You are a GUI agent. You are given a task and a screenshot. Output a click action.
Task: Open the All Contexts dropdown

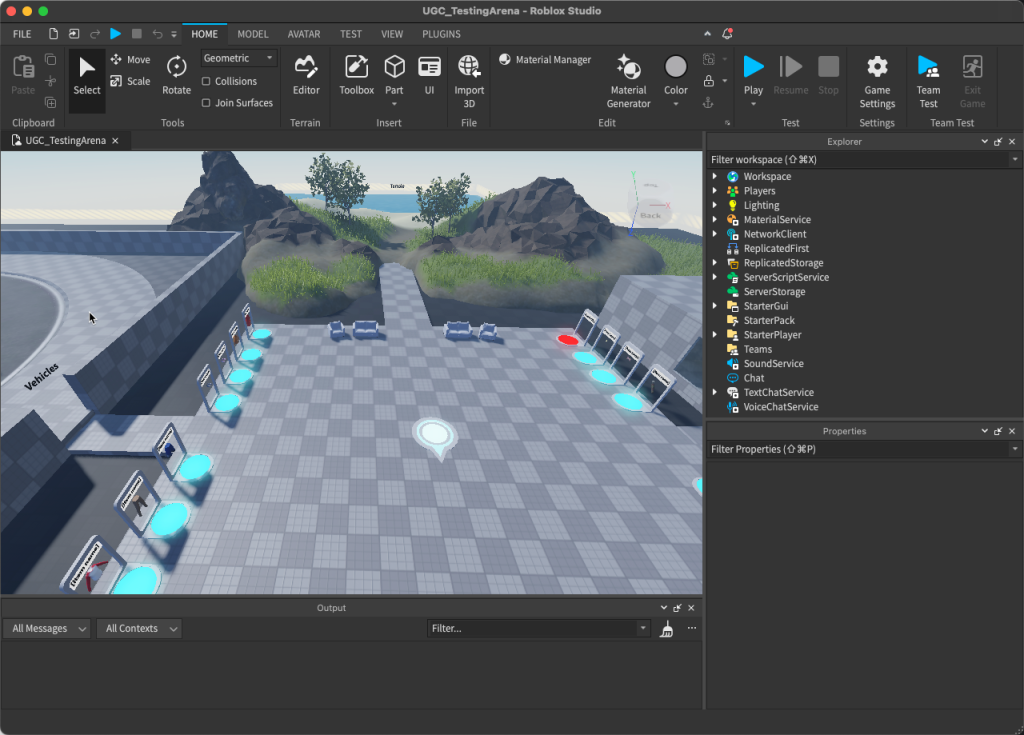[x=139, y=629]
